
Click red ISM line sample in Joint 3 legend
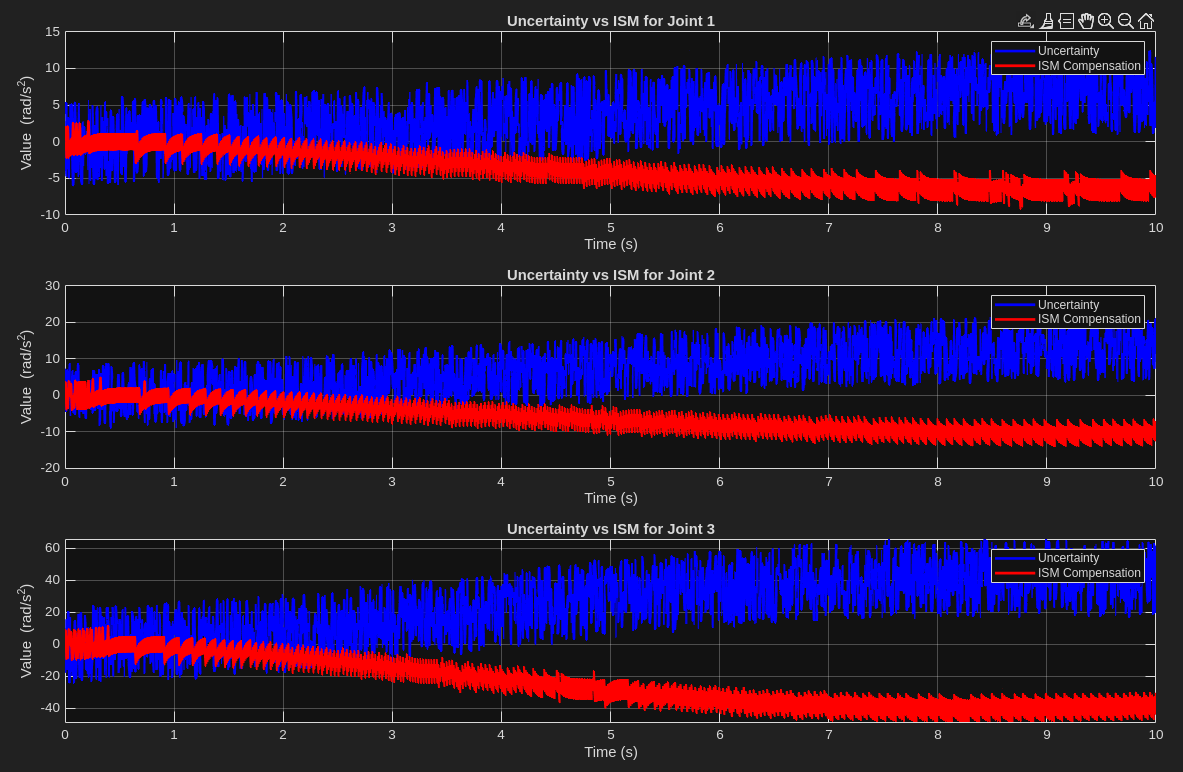(x=1015, y=573)
